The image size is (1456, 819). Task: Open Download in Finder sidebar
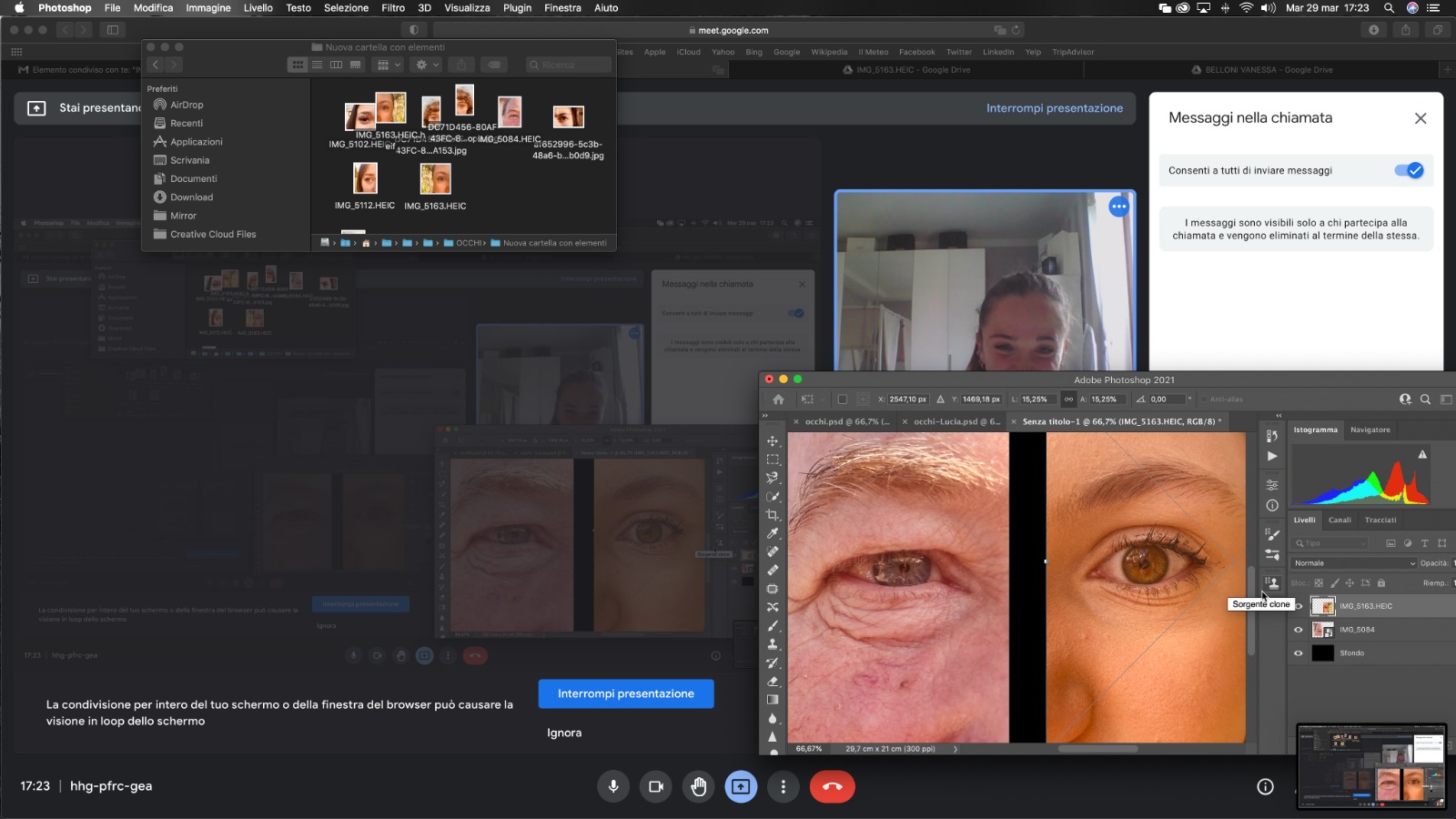[191, 197]
